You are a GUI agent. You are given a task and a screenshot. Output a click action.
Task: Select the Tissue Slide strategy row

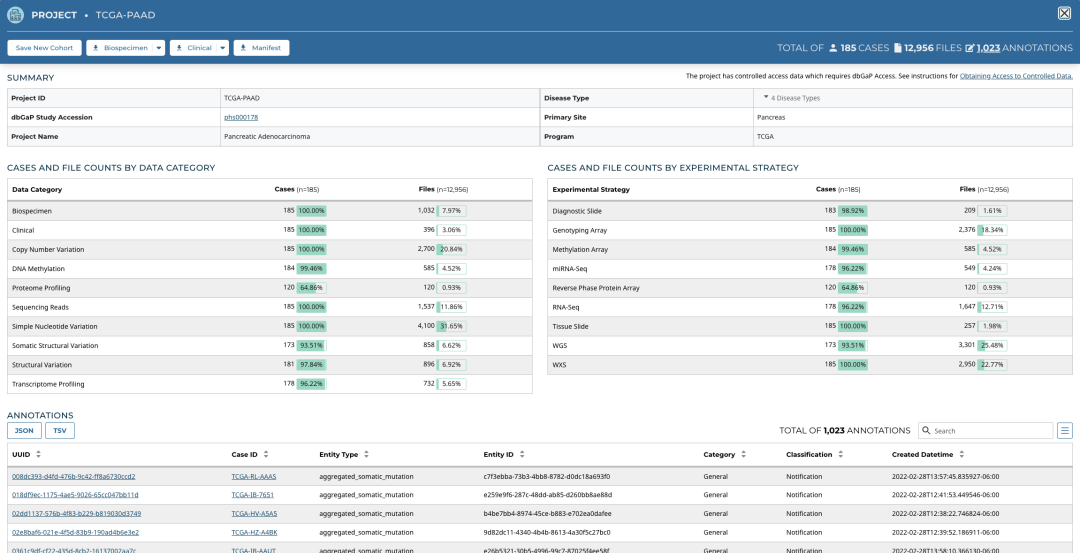click(809, 326)
